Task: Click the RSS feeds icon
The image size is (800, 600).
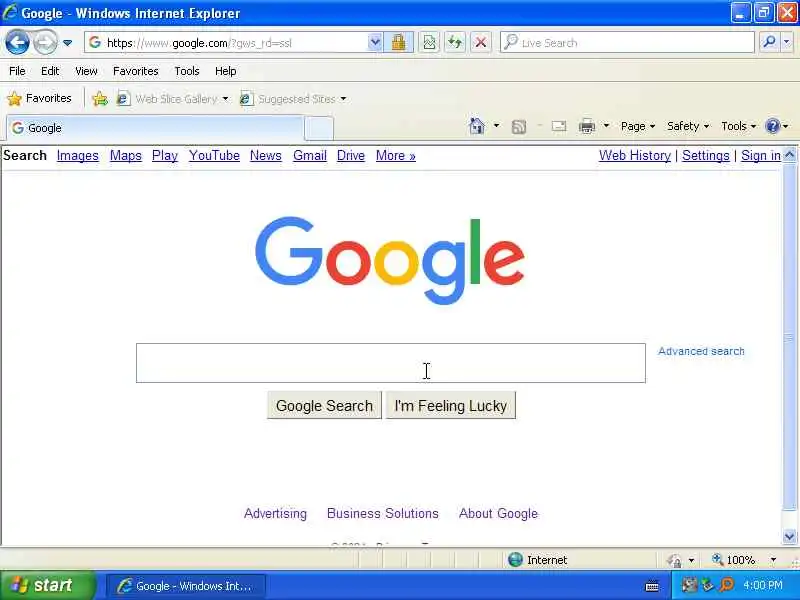Action: (518, 126)
